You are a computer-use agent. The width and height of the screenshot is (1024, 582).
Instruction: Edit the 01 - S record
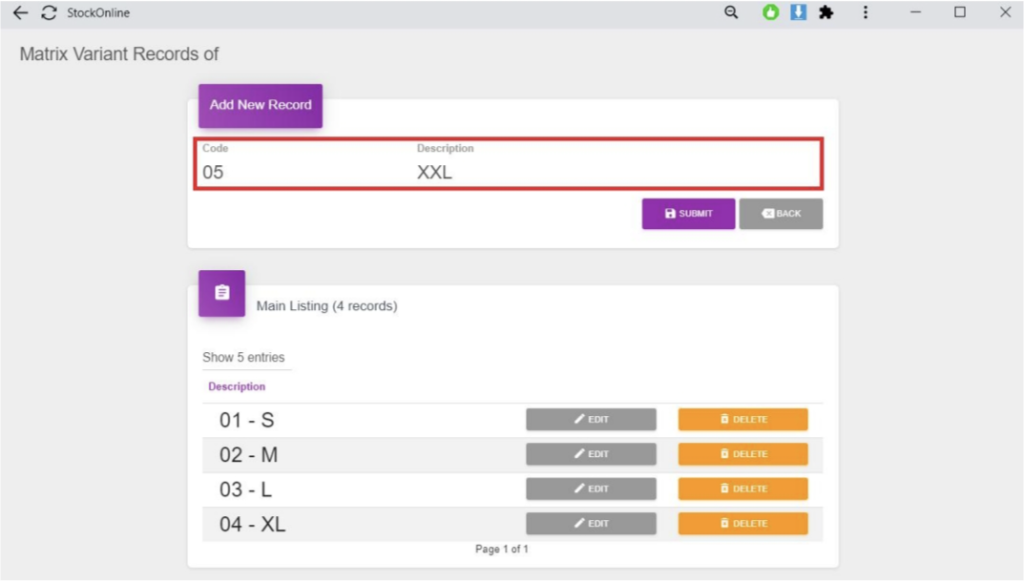[591, 419]
